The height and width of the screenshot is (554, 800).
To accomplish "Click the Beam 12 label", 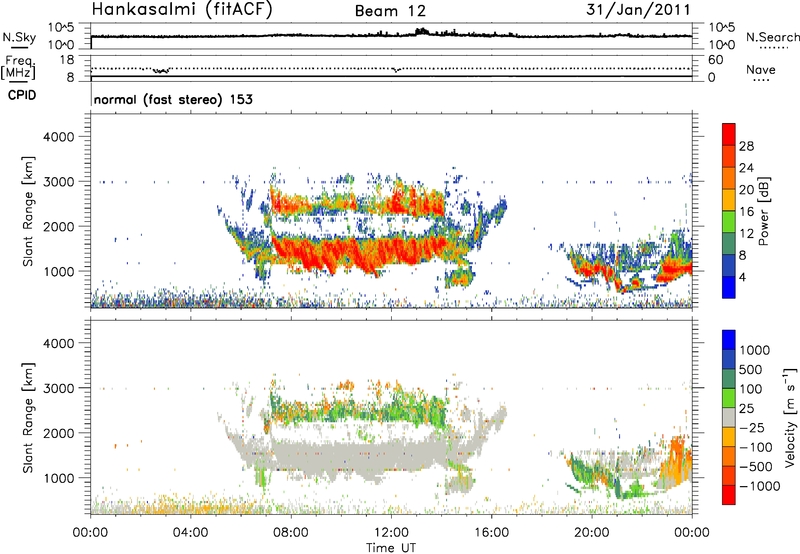I will click(390, 11).
